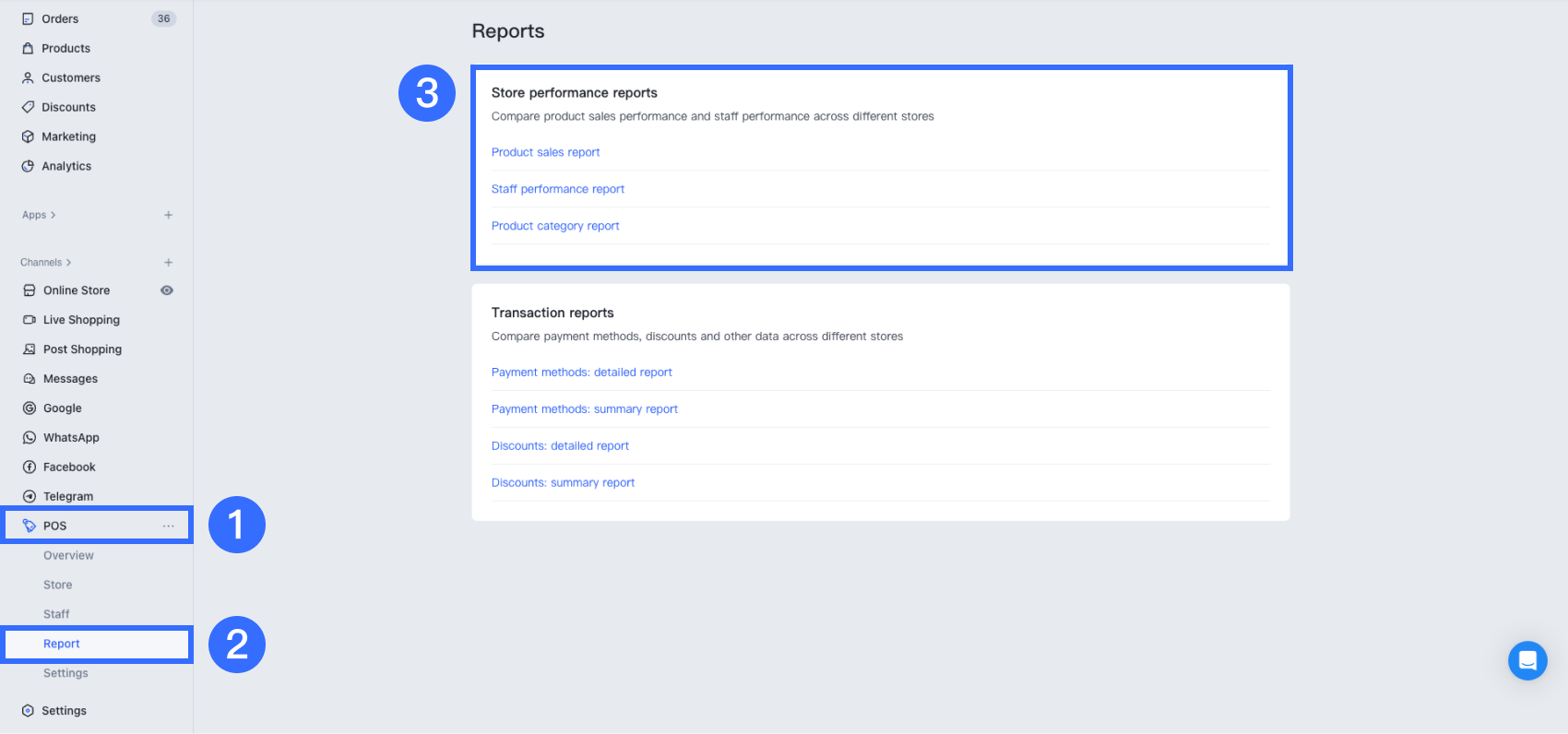Go to the Staff submenu item
This screenshot has height=734, width=1568.
pyautogui.click(x=56, y=614)
